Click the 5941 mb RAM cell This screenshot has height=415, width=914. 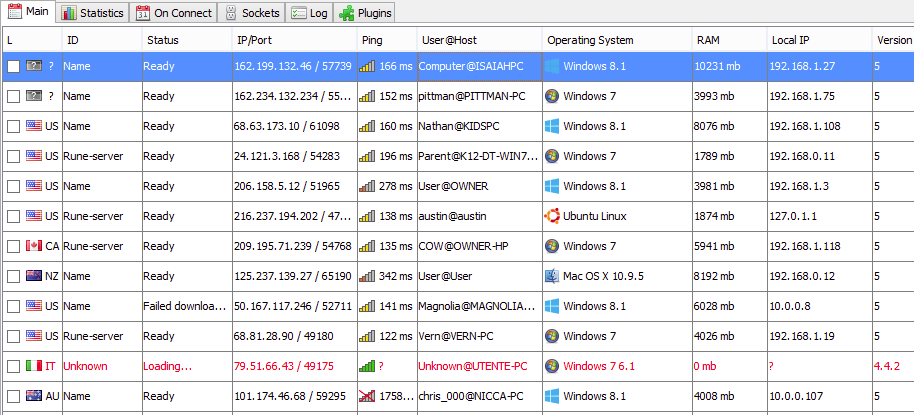(x=729, y=247)
